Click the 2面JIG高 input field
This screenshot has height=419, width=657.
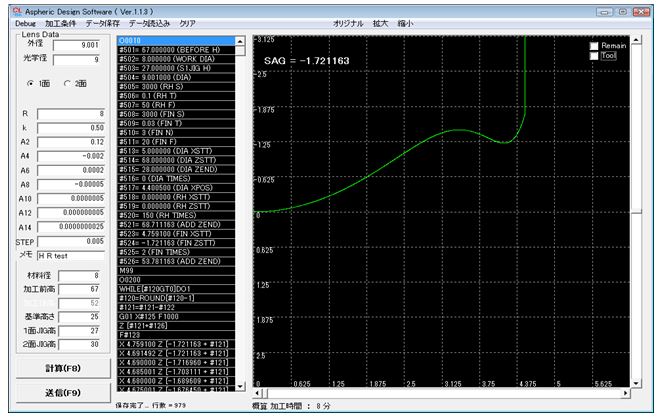coord(79,344)
